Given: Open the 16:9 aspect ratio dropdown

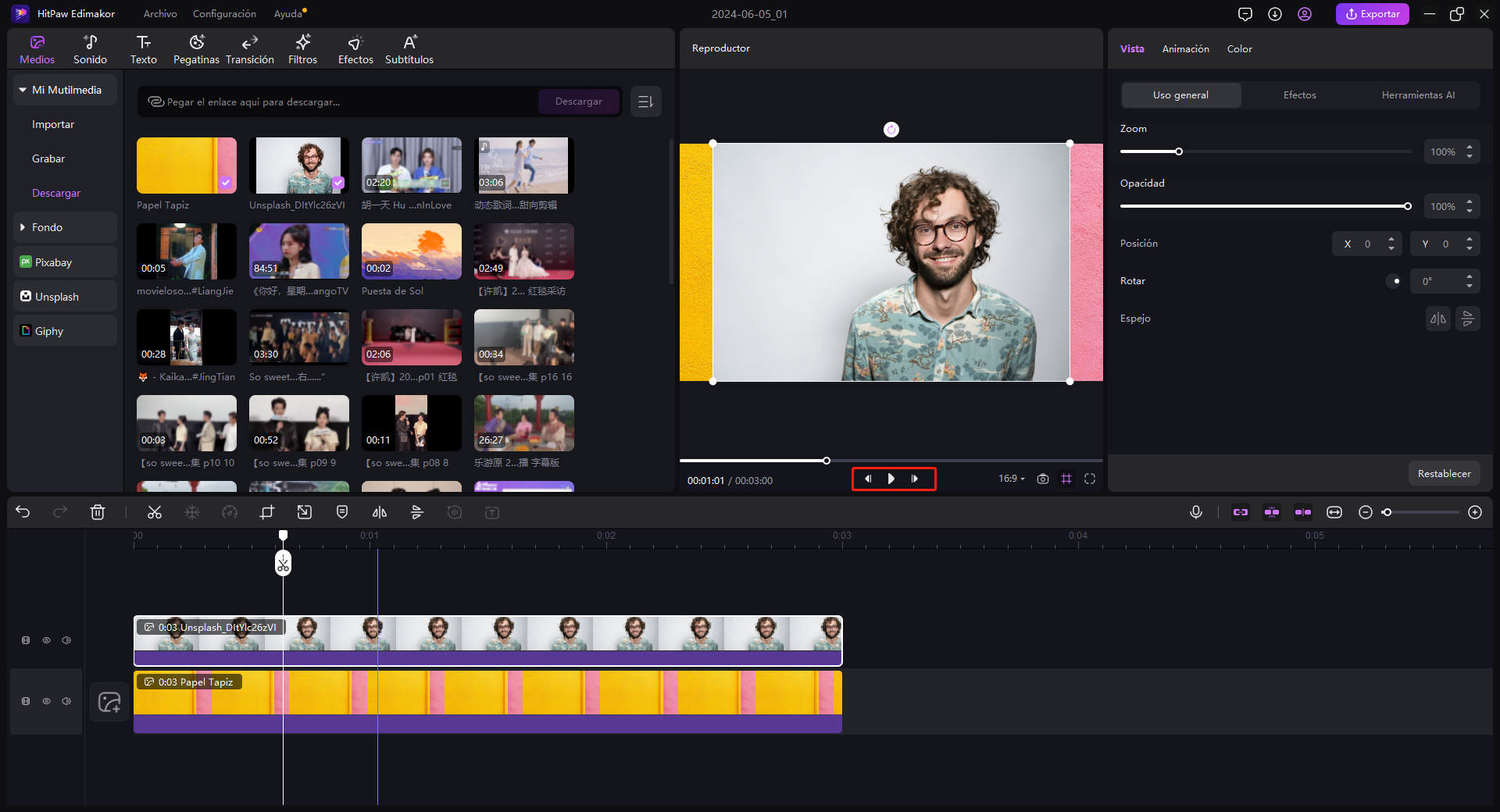Looking at the screenshot, I should pos(1011,479).
